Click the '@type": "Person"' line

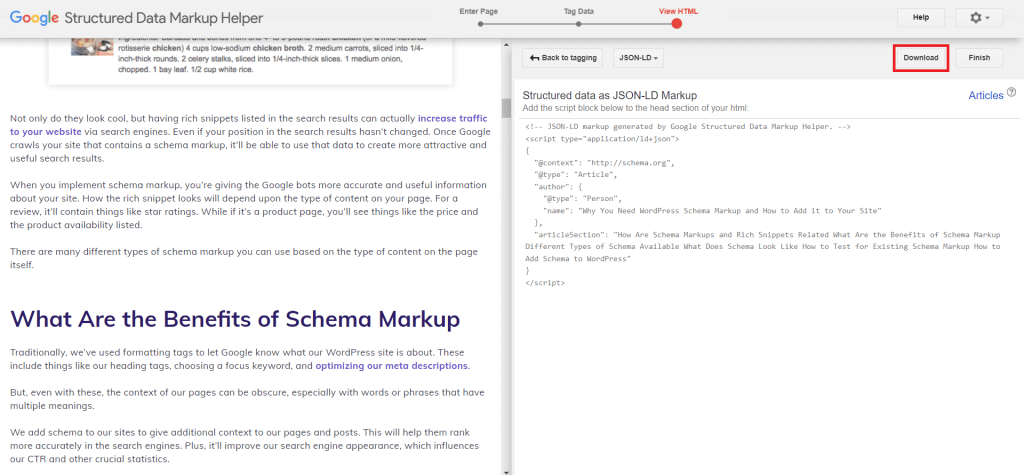click(583, 199)
